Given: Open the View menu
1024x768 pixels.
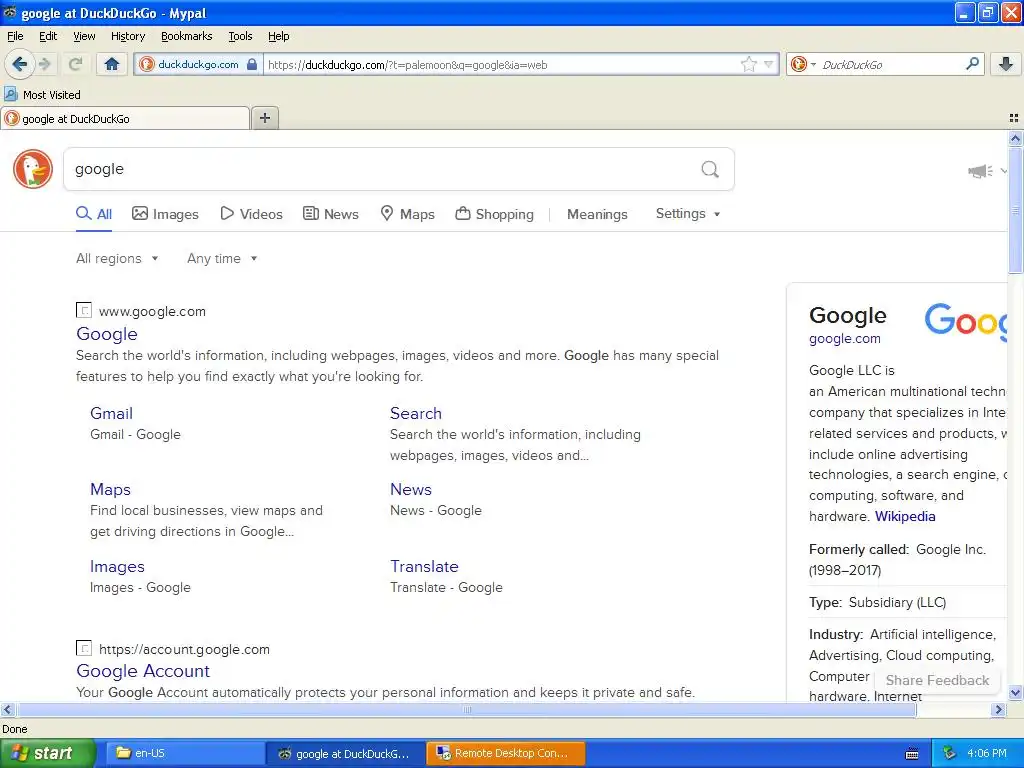Looking at the screenshot, I should click(84, 36).
